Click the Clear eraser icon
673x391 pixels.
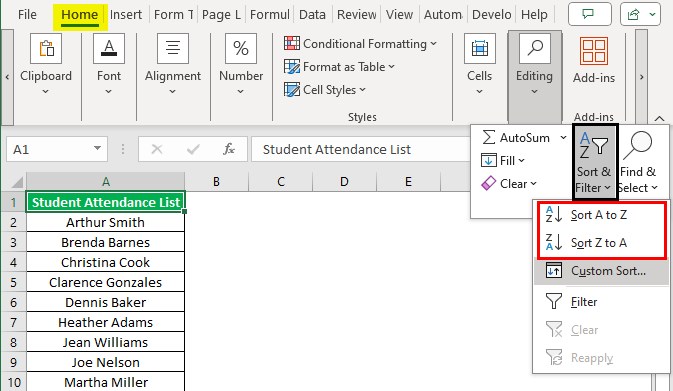tap(488, 184)
